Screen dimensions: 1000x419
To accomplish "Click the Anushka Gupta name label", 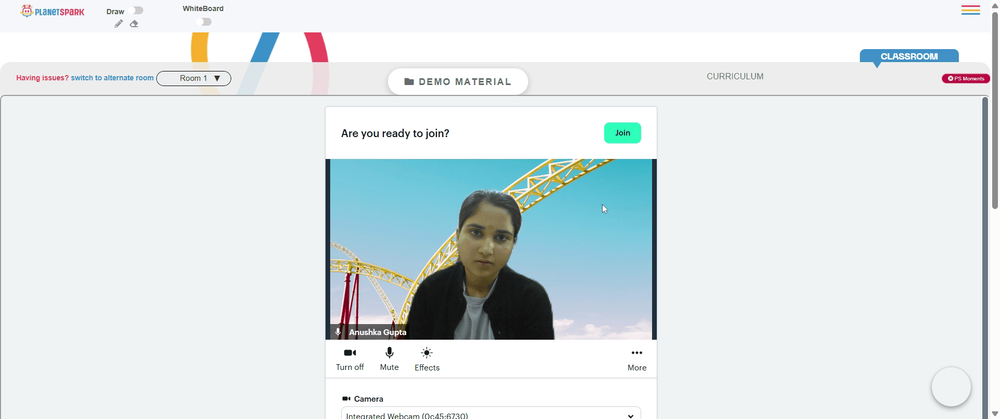I will pos(378,332).
